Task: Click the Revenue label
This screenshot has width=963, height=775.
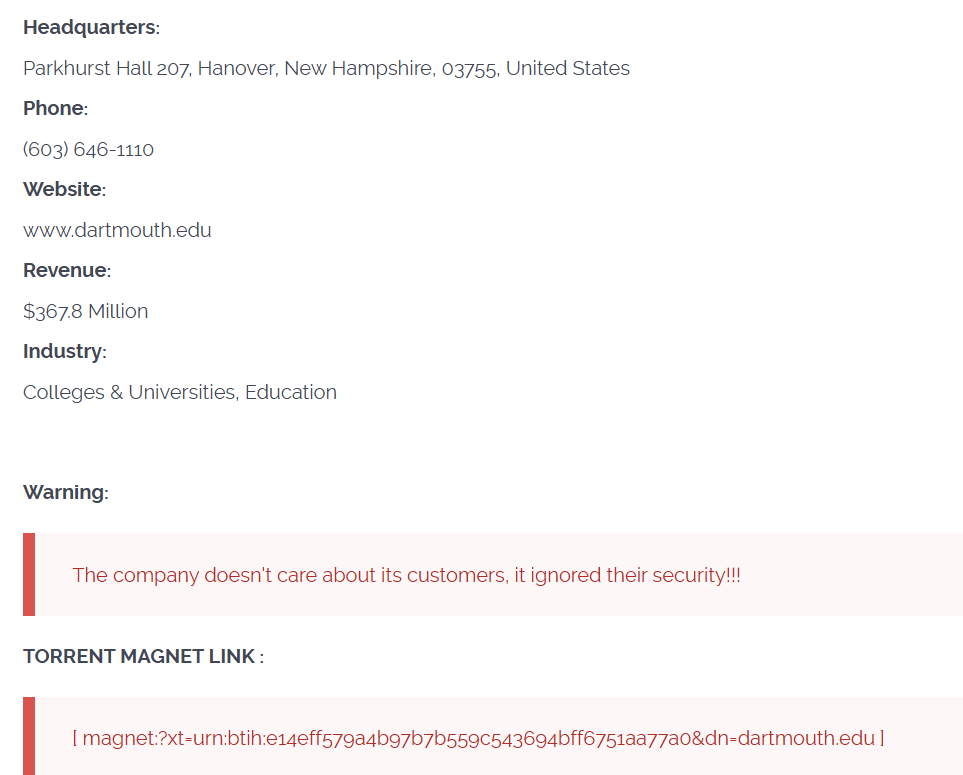Action: point(66,270)
